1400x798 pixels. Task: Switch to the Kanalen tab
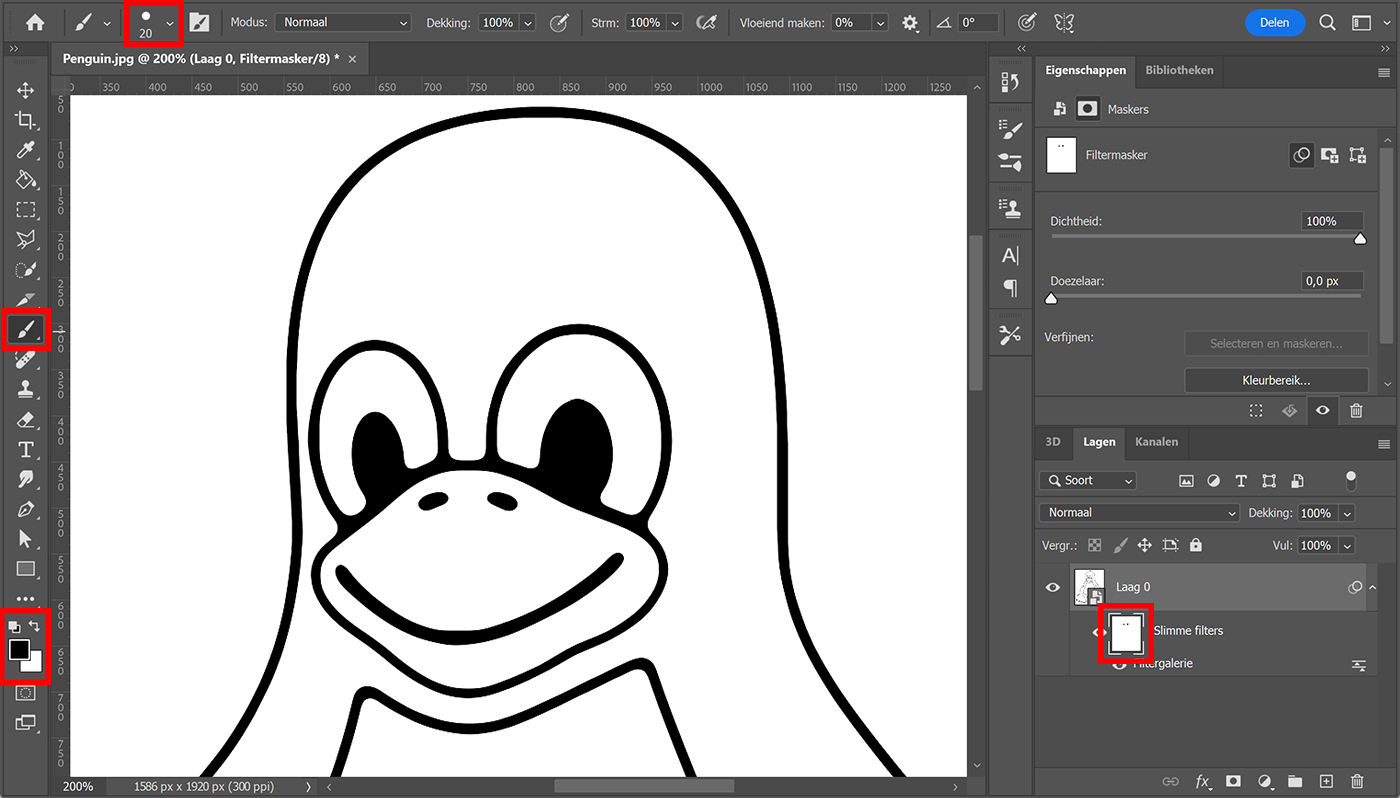point(1156,442)
